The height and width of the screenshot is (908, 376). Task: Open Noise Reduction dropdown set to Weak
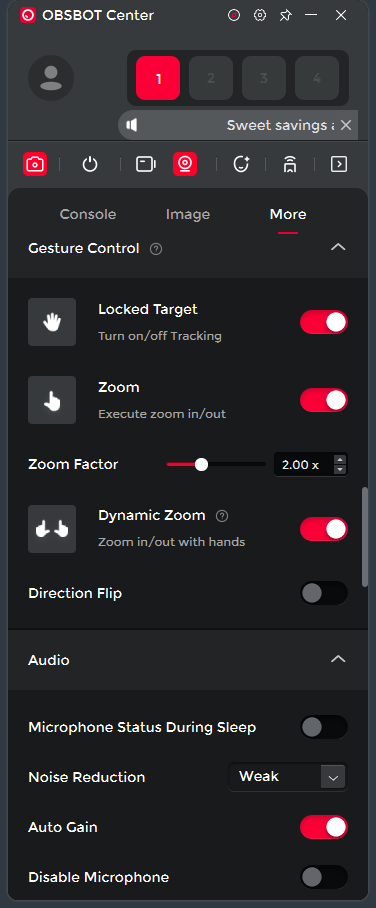(288, 777)
